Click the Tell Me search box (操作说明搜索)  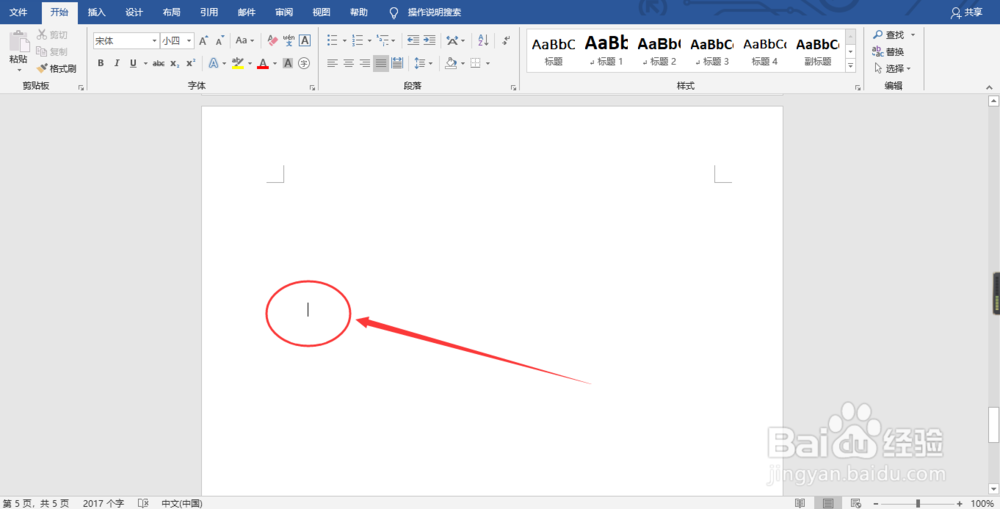point(434,12)
